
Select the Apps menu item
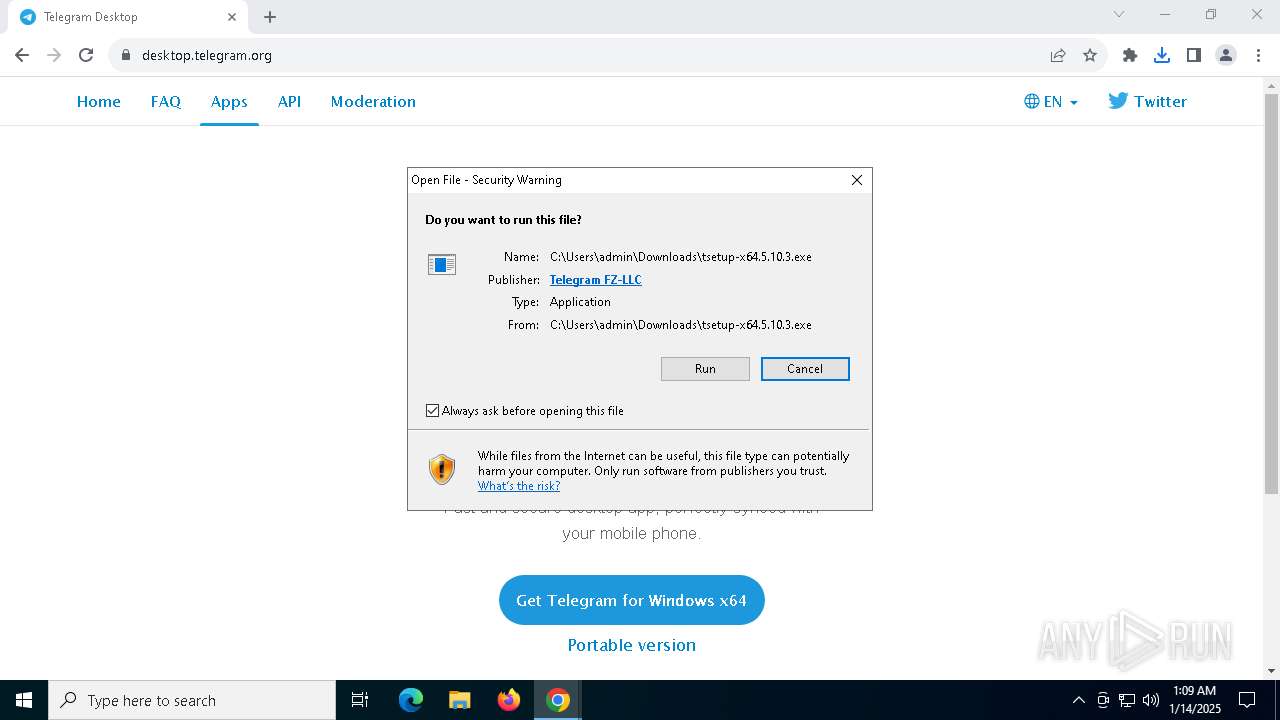tap(229, 101)
